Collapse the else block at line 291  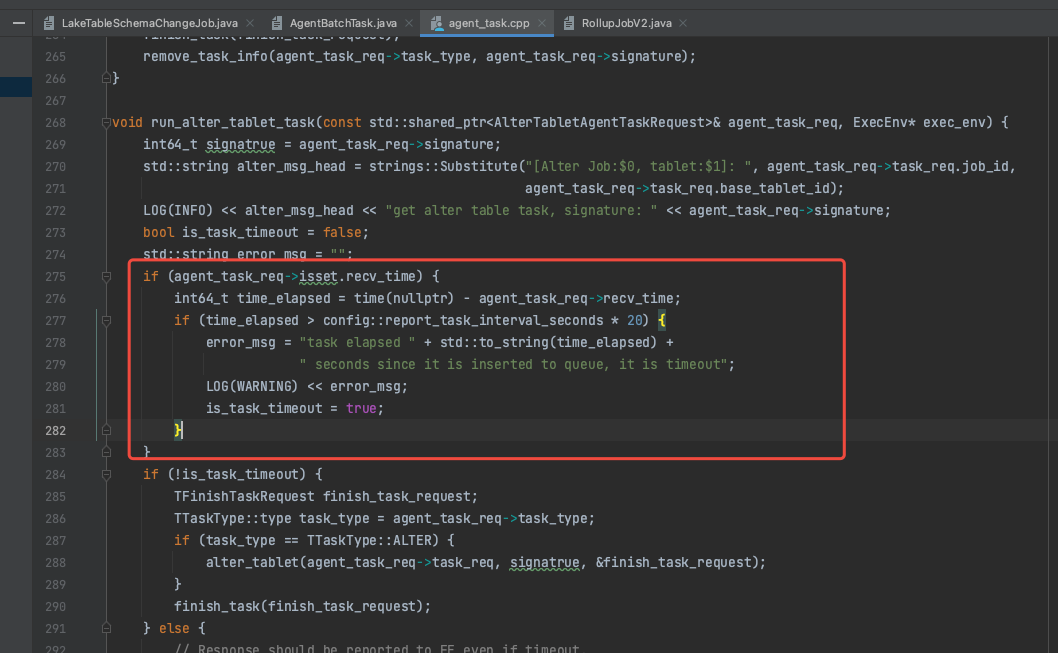(106, 629)
